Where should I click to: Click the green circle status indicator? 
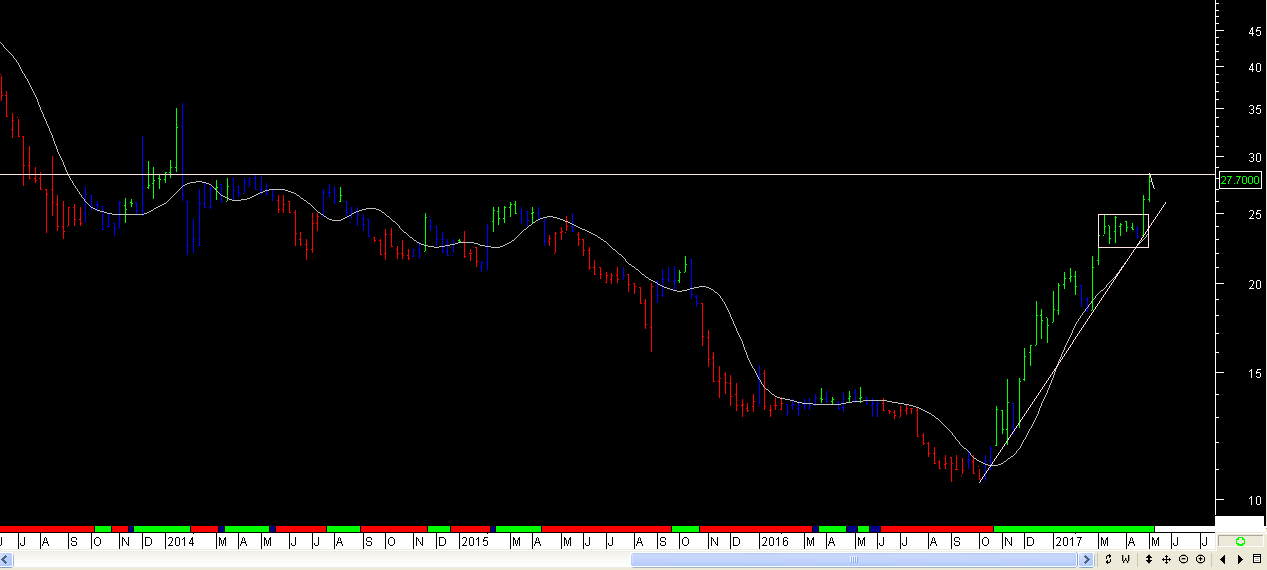pos(1240,541)
